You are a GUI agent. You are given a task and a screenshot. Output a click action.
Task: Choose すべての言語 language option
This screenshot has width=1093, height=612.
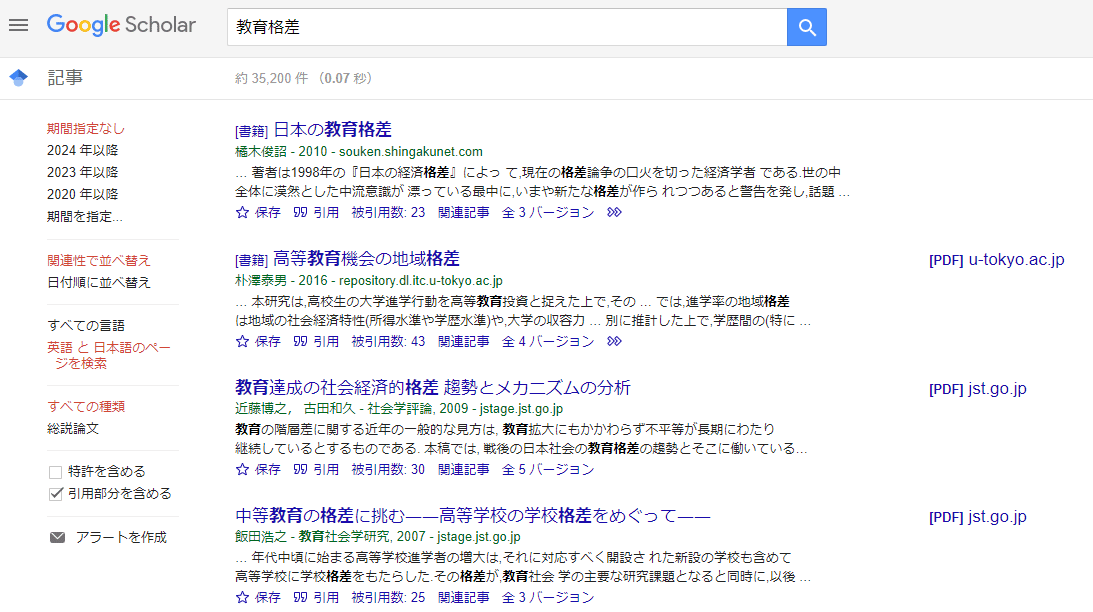tap(86, 326)
